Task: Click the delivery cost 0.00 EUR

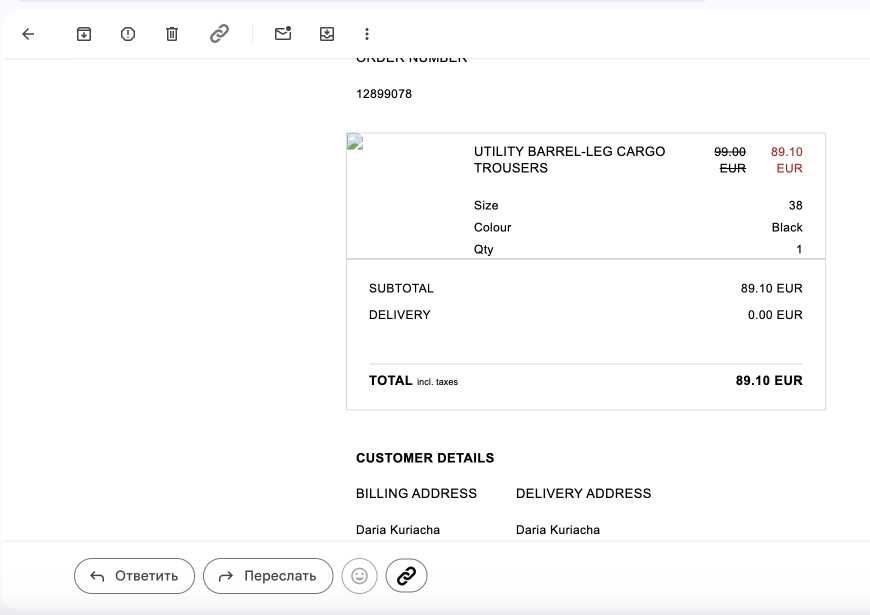Action: [x=775, y=315]
